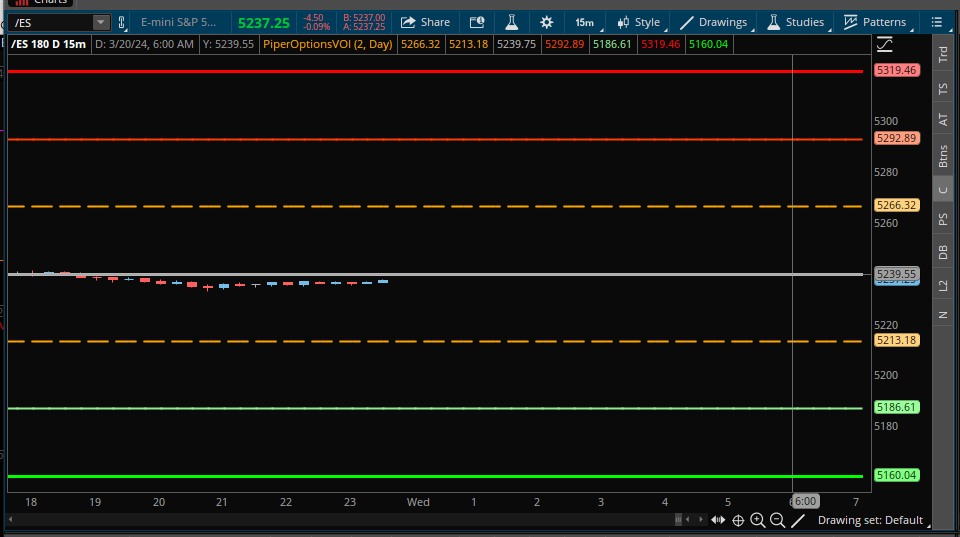Click the last price 5237.25
The image size is (960, 537).
264,23
